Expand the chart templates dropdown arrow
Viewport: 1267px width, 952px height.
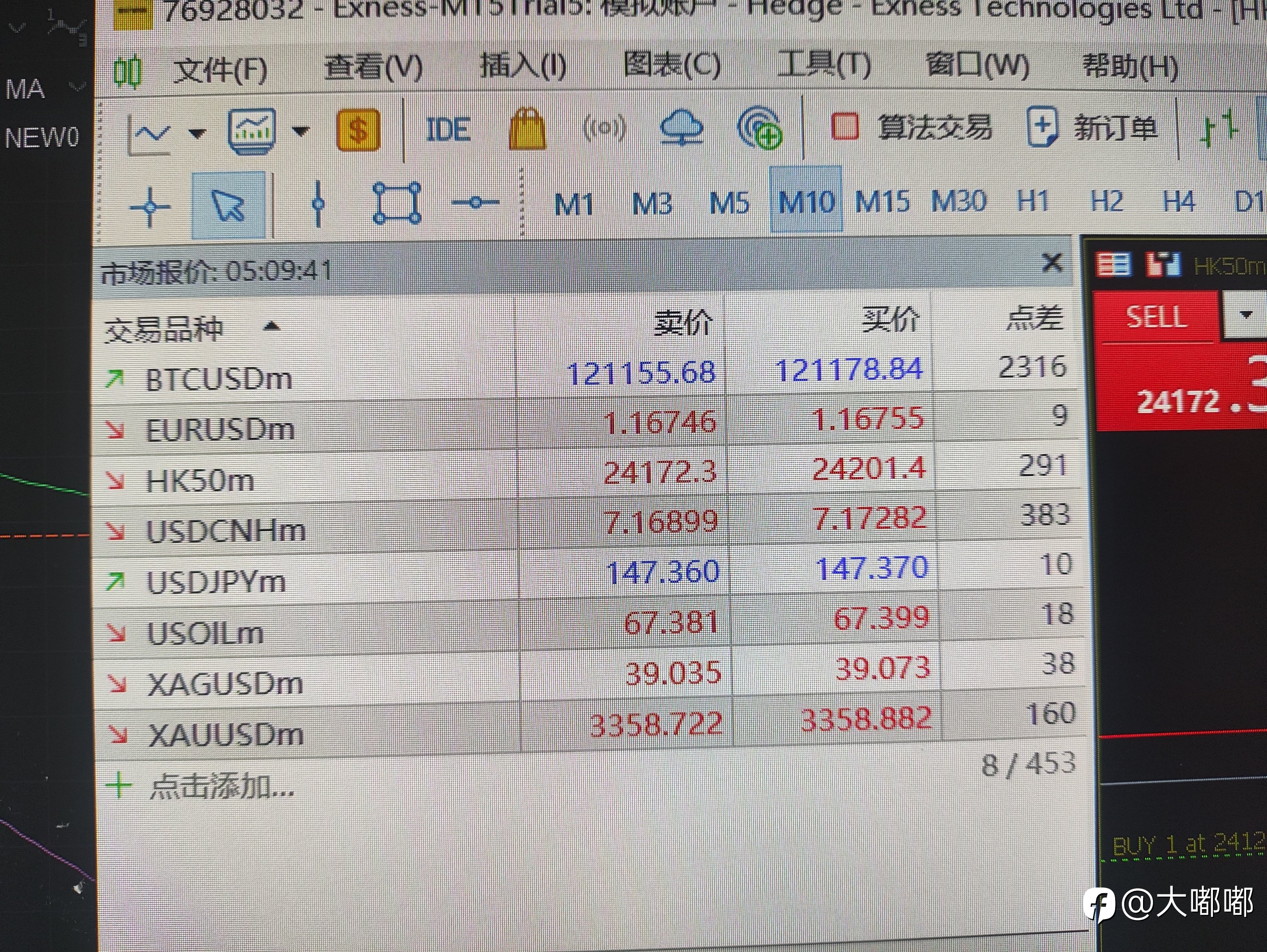click(x=301, y=132)
